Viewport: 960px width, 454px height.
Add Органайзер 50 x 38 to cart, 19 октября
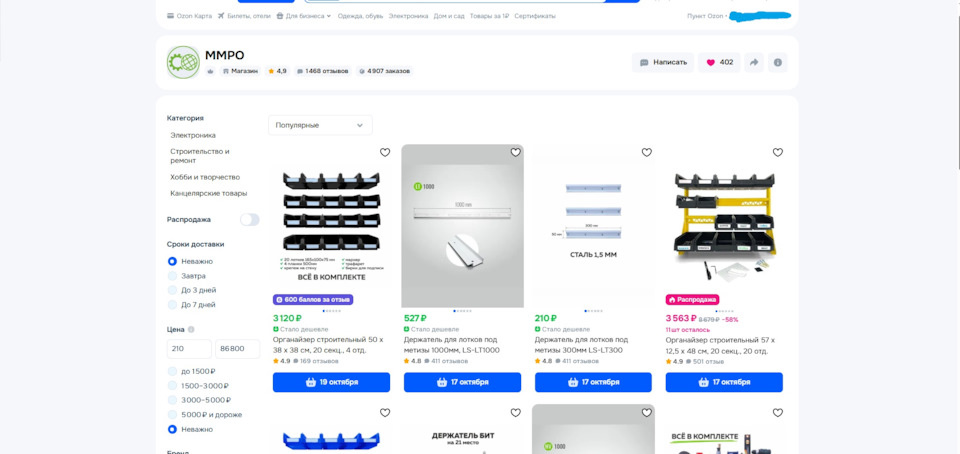pyautogui.click(x=331, y=382)
